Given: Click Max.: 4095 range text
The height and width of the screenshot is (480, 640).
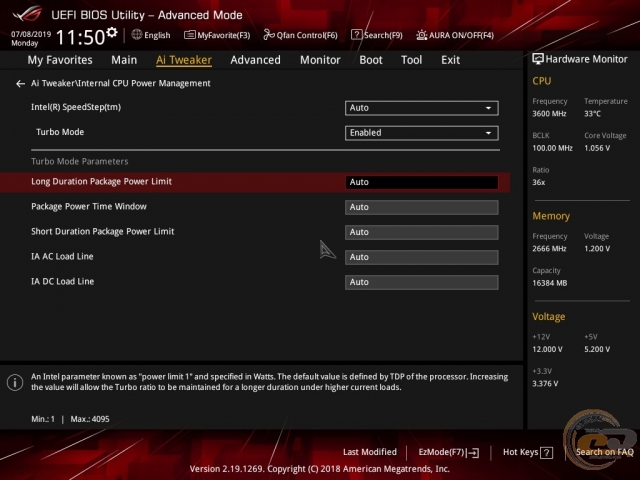Looking at the screenshot, I should [90, 419].
